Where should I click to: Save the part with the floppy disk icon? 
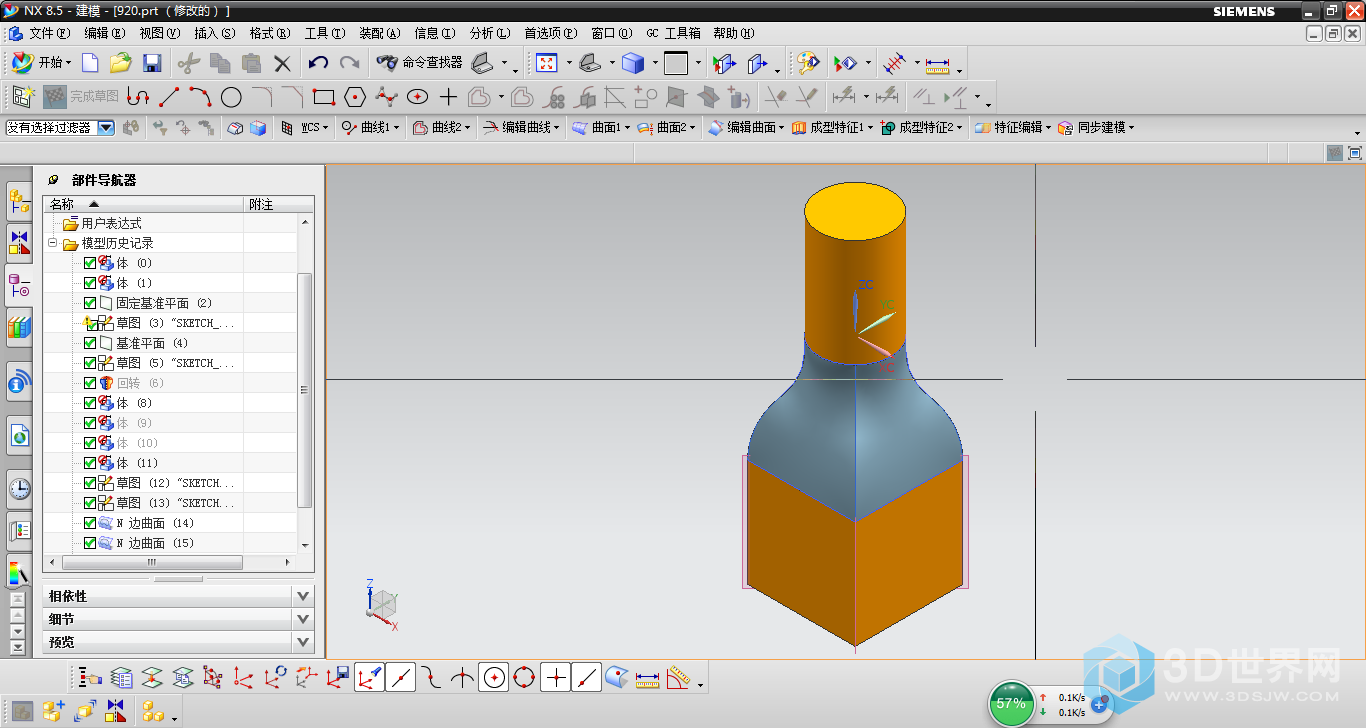pyautogui.click(x=152, y=63)
